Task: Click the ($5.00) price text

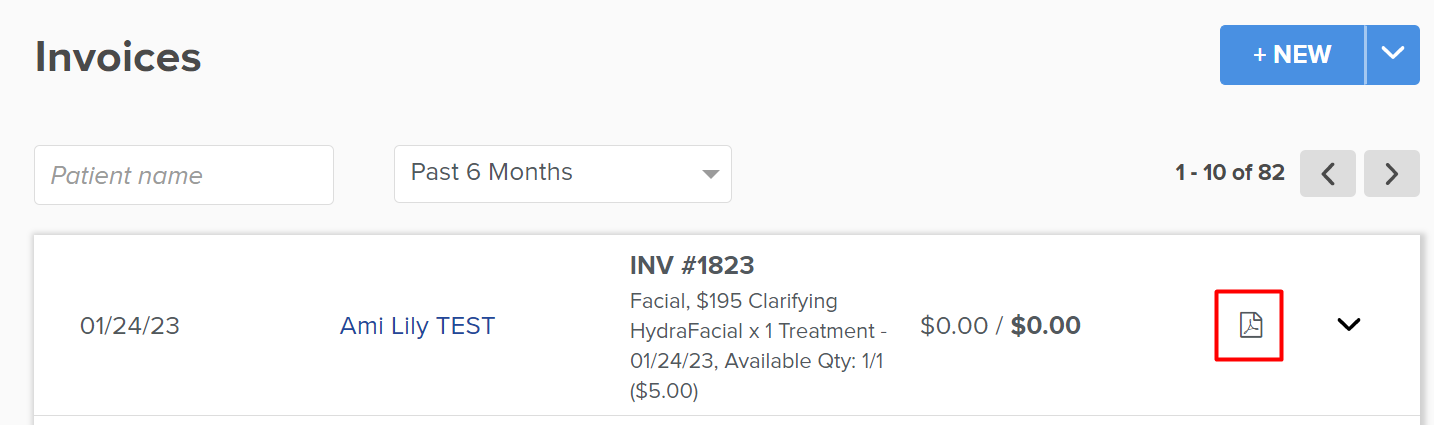Action: [664, 391]
